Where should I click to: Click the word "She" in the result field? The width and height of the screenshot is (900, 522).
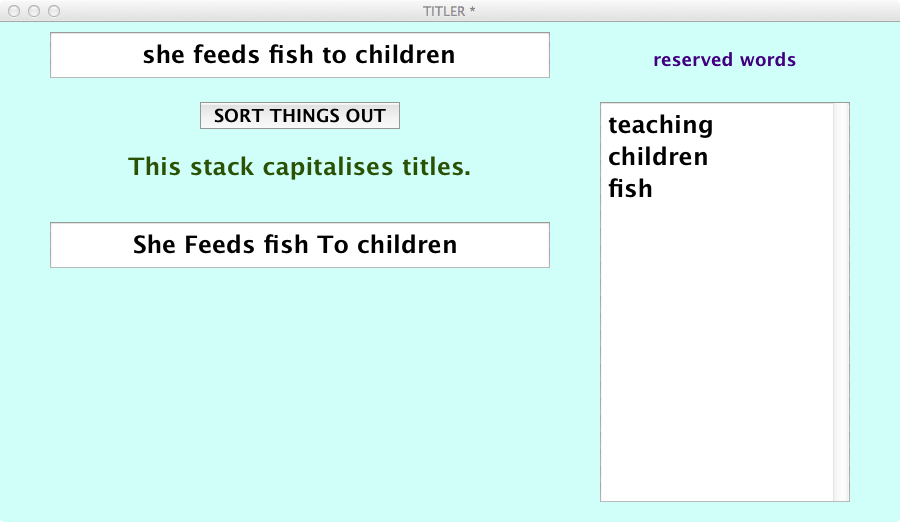coord(154,245)
